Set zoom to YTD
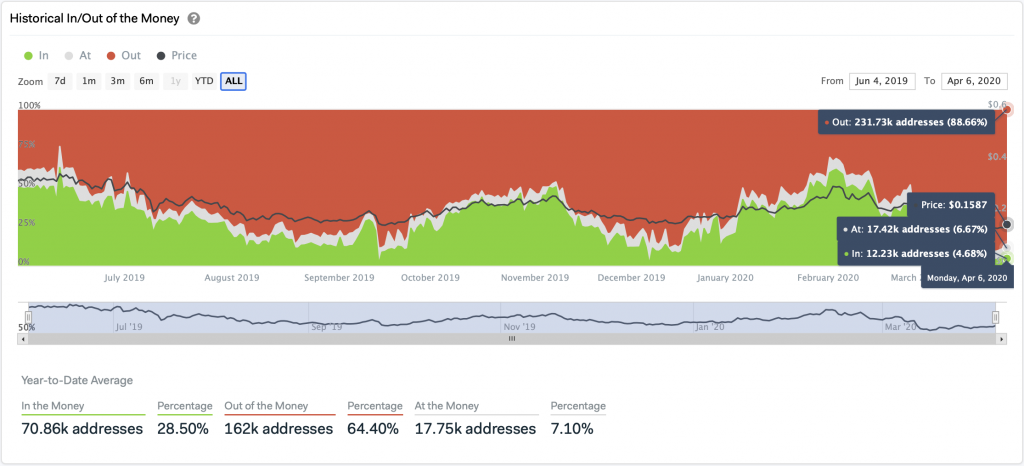1024x466 pixels. click(x=204, y=81)
